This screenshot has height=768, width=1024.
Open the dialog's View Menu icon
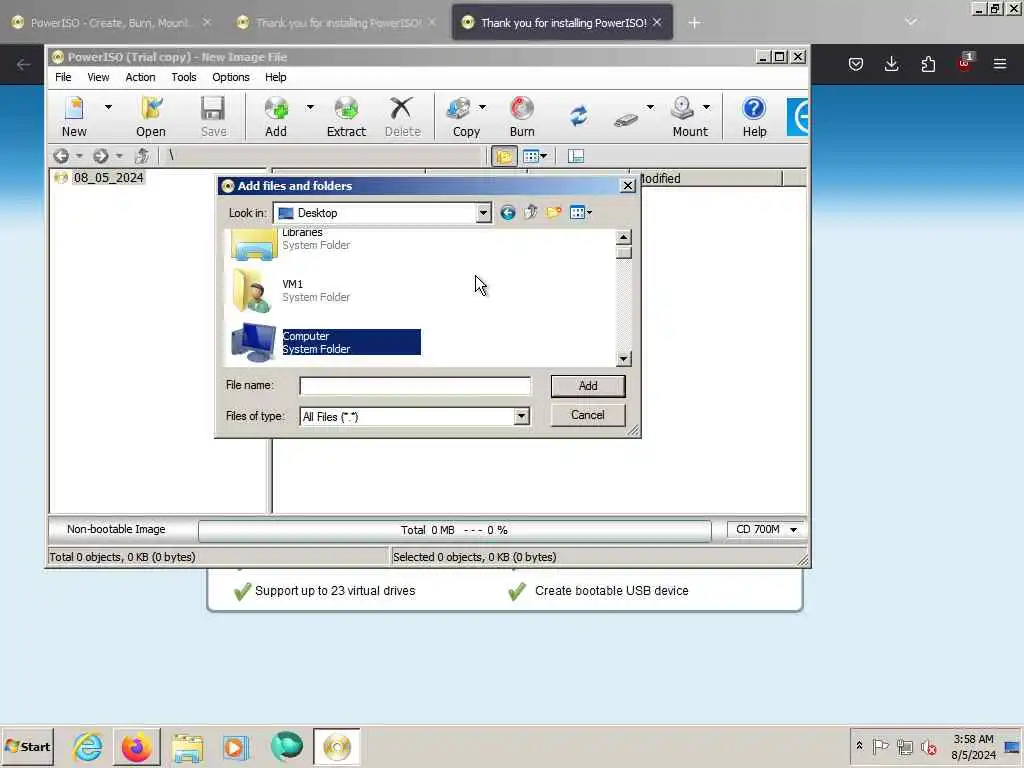click(580, 212)
